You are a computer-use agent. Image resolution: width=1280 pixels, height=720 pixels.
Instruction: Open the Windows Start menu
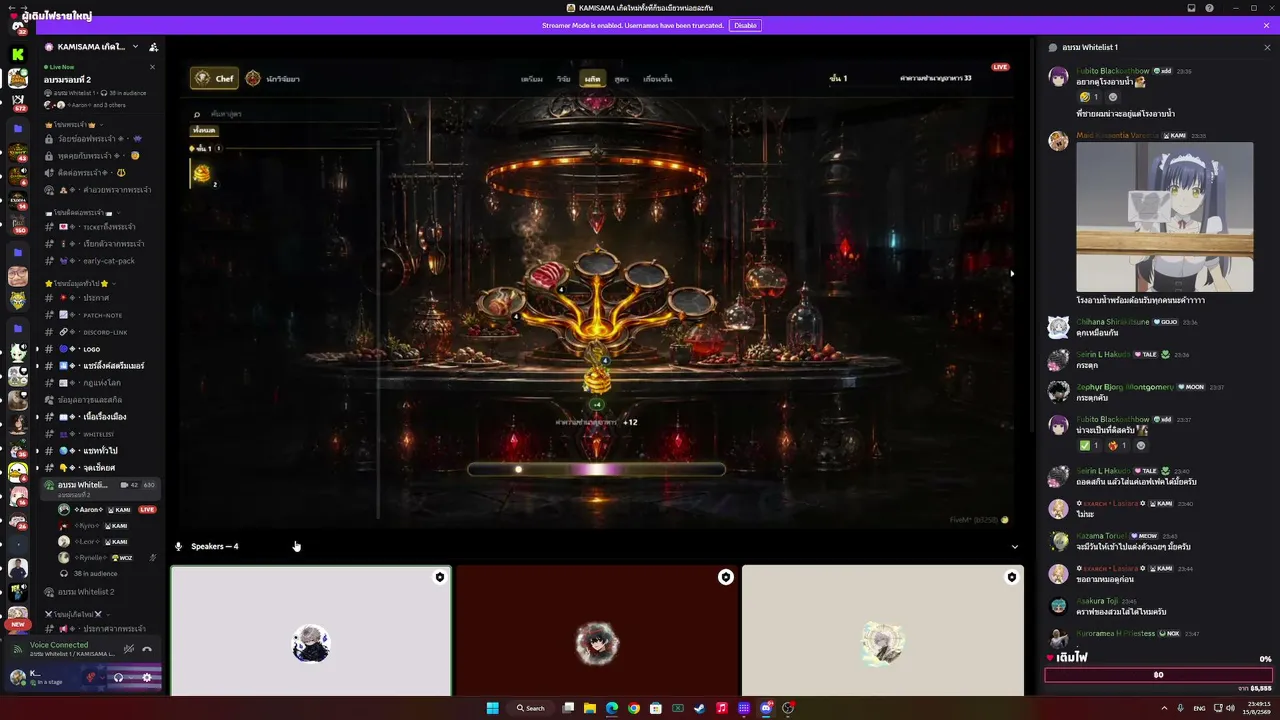[x=492, y=708]
